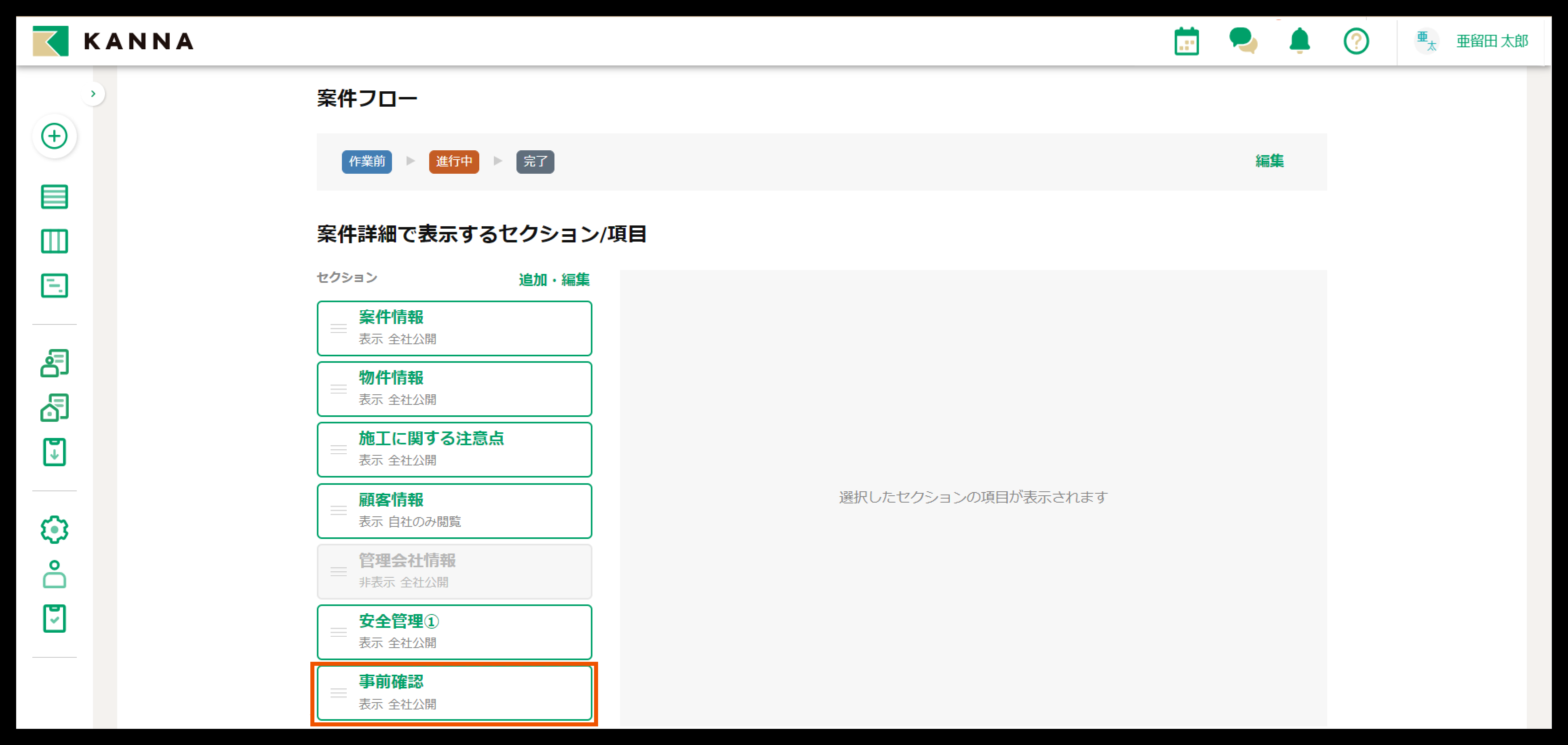Screen dimensions: 1568x745
Task: Click the plus create button in sidebar
Action: tap(54, 136)
